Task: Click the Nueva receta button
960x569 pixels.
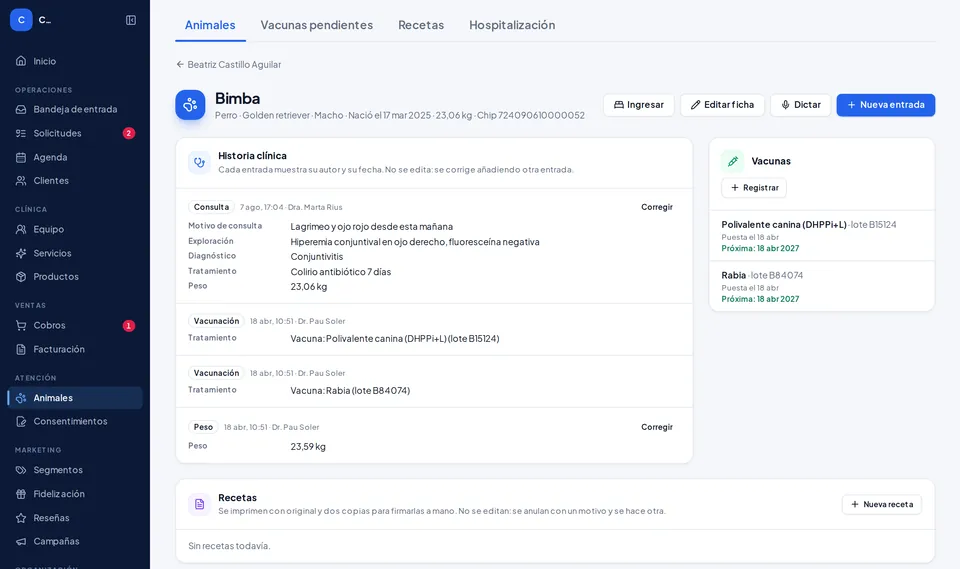Action: [882, 504]
